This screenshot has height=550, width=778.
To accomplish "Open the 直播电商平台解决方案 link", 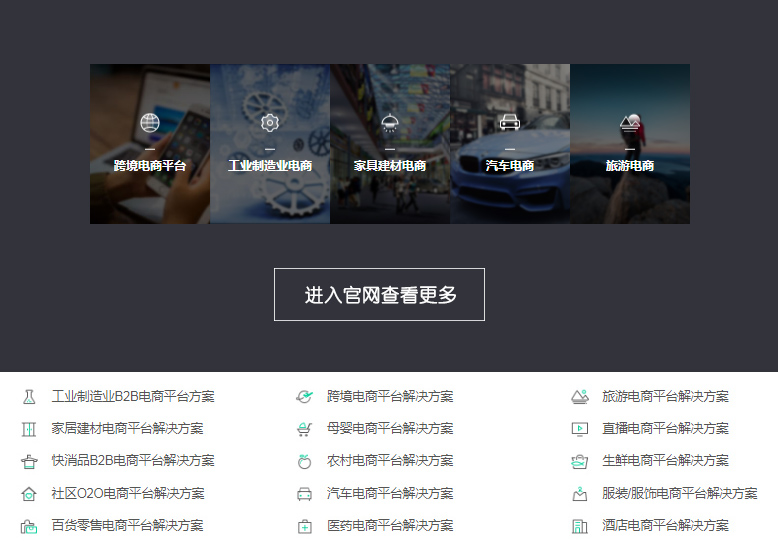I will pyautogui.click(x=665, y=428).
